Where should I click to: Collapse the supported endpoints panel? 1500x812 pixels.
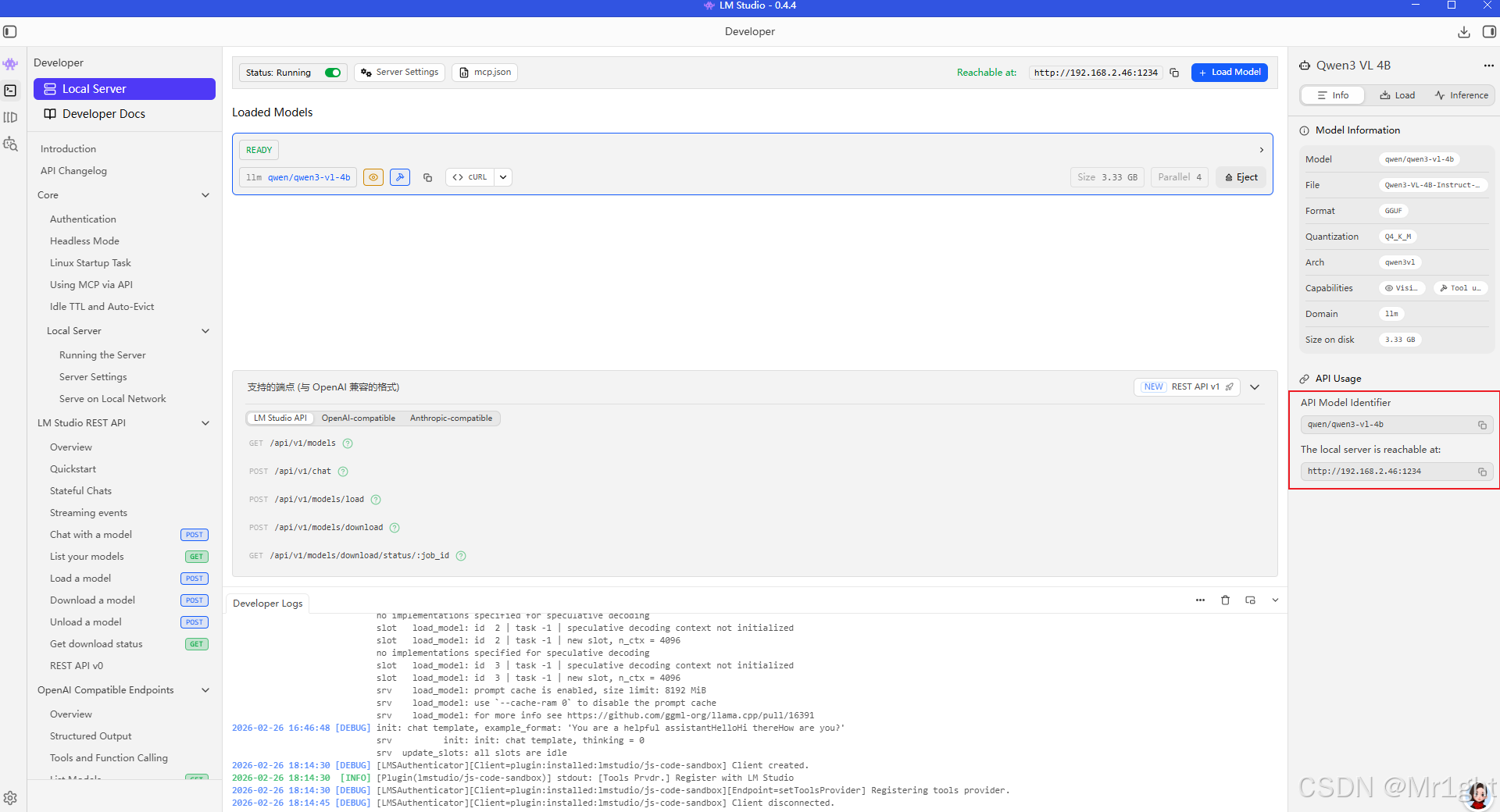(1255, 387)
